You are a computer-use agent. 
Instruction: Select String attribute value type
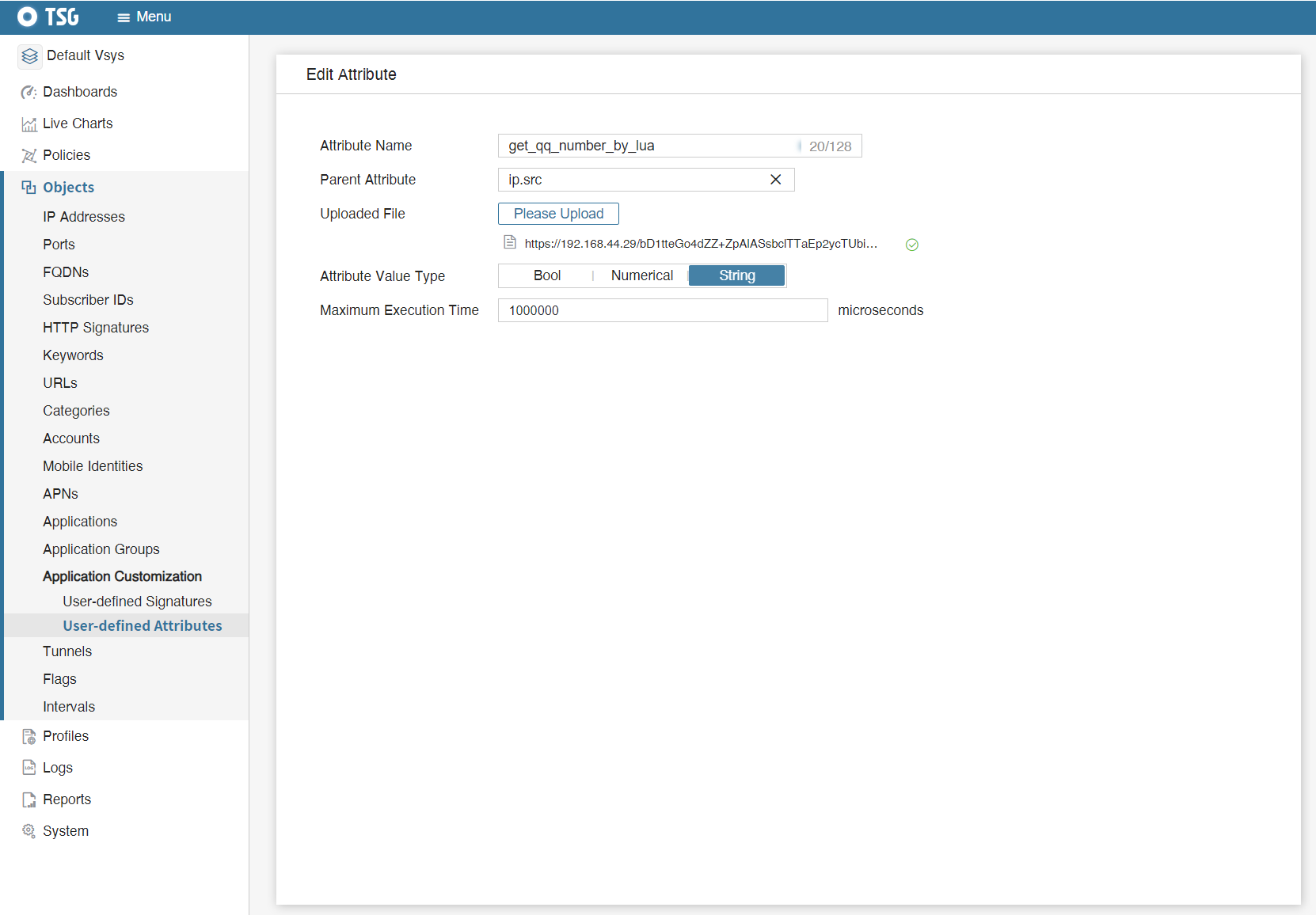point(736,275)
